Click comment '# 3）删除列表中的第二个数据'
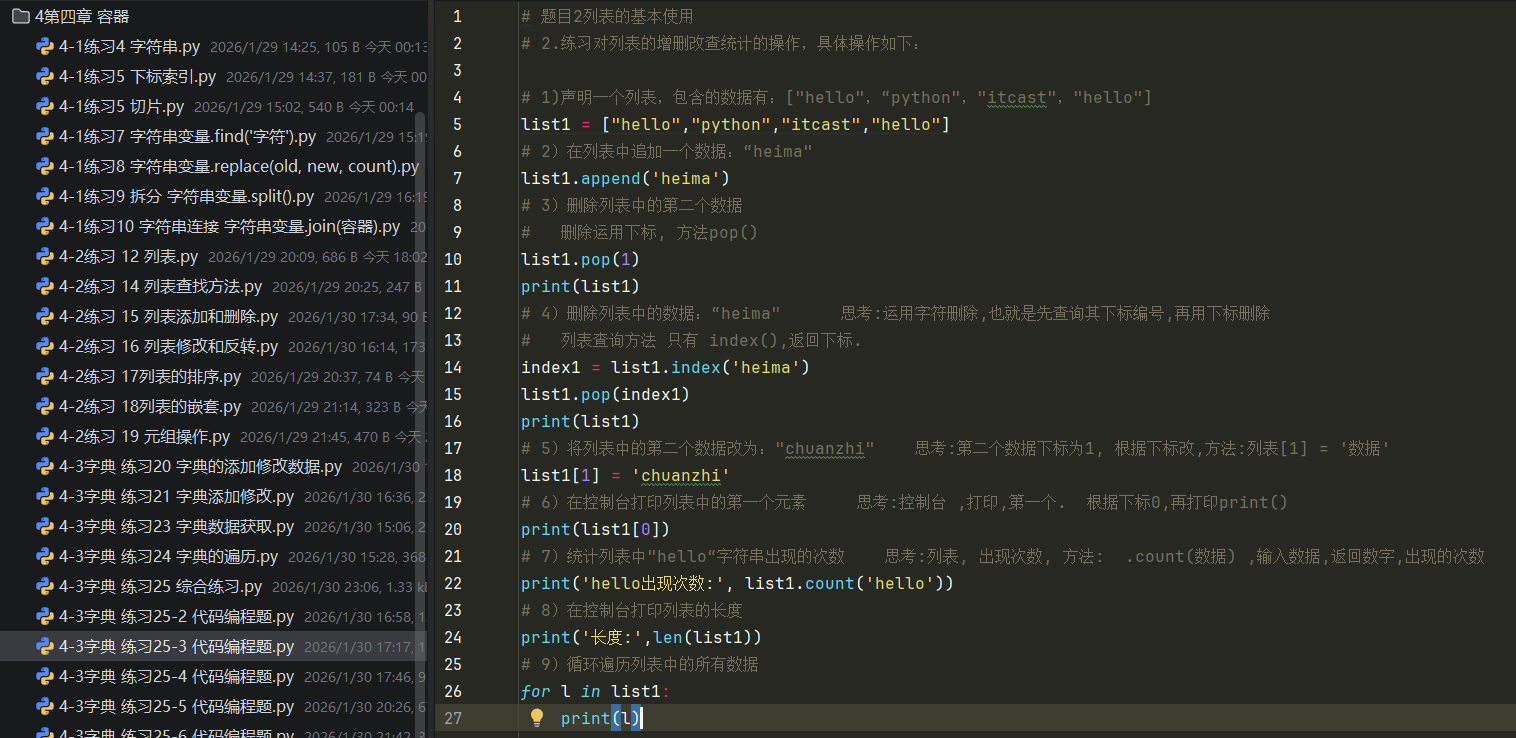Viewport: 1516px width, 738px height. pyautogui.click(x=631, y=205)
